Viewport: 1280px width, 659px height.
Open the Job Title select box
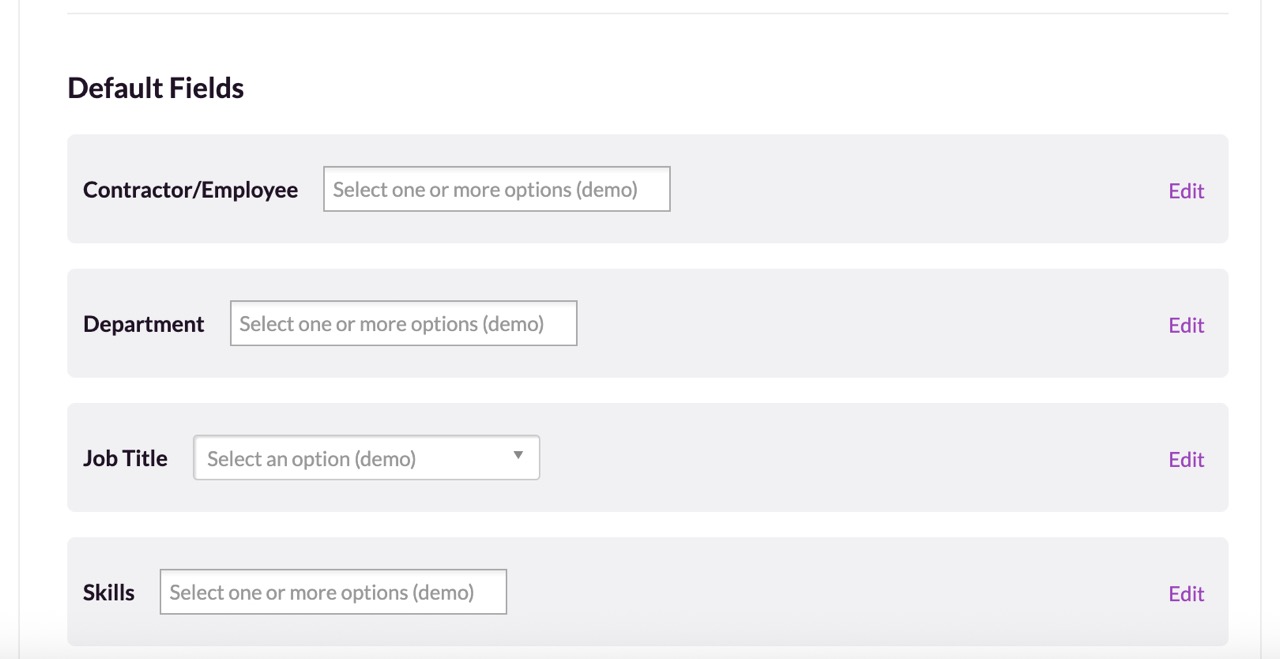pyautogui.click(x=366, y=457)
